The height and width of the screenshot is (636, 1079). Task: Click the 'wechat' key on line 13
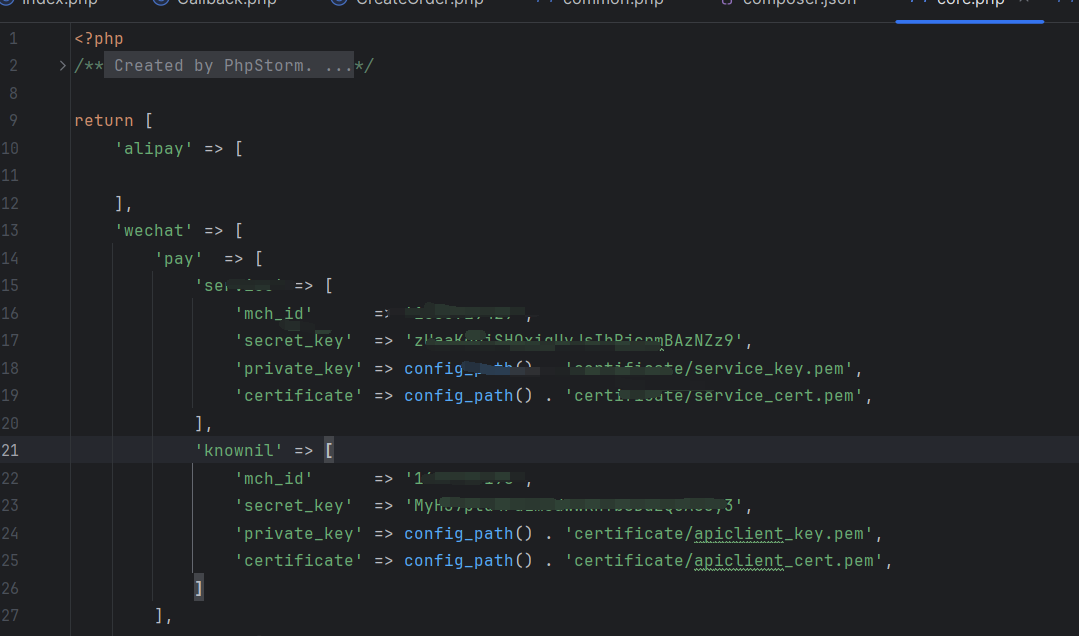(153, 230)
